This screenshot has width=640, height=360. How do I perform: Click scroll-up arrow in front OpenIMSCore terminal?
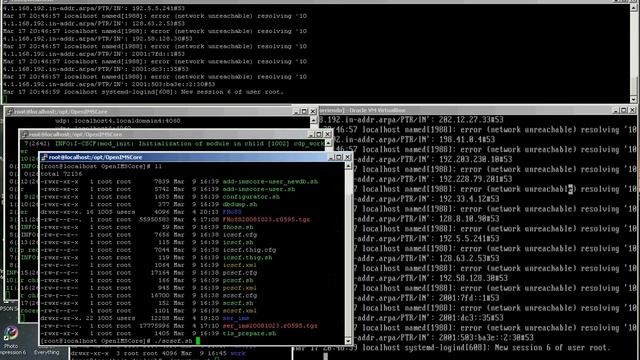tap(348, 166)
